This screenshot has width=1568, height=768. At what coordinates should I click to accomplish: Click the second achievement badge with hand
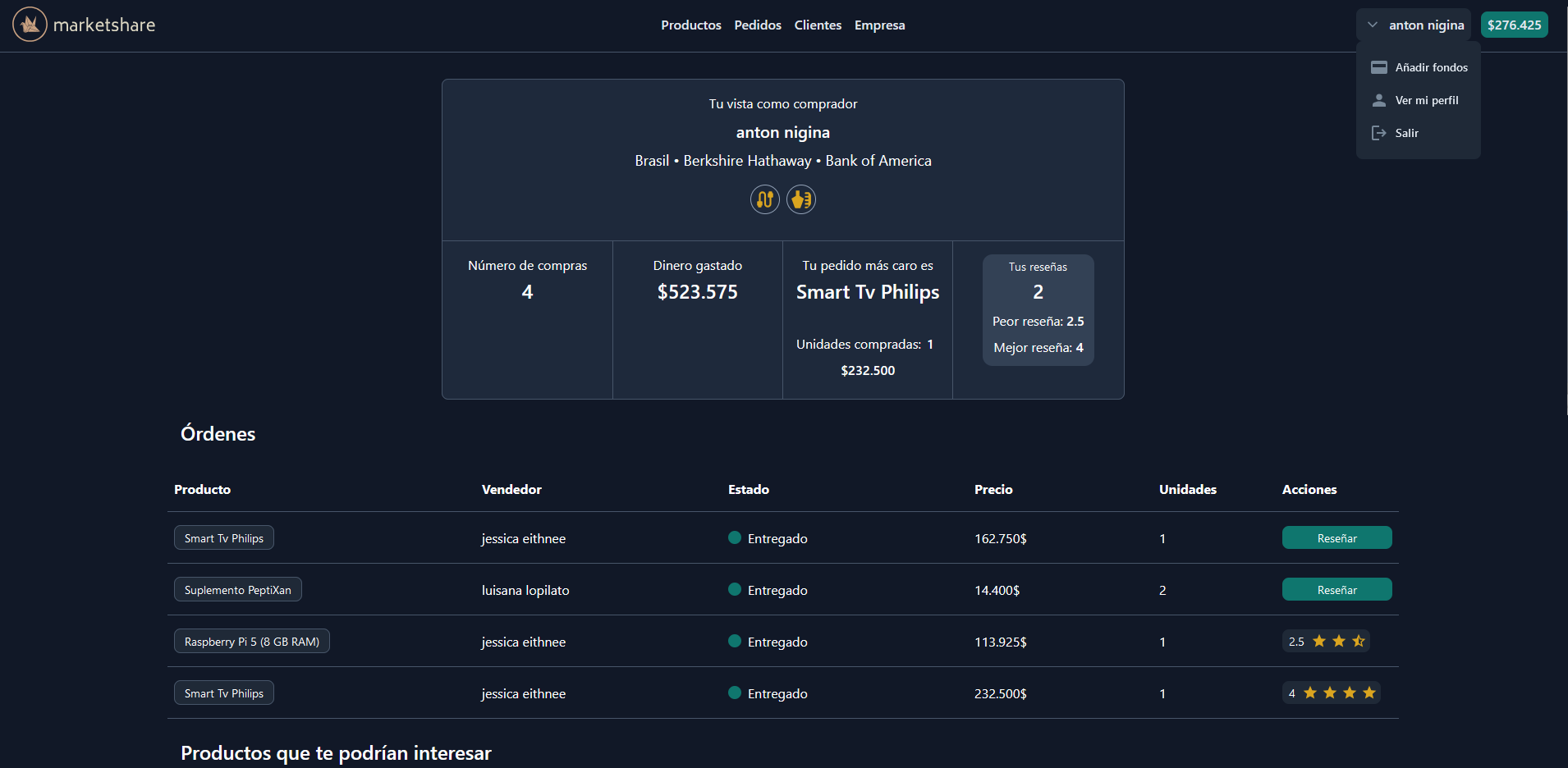(801, 199)
